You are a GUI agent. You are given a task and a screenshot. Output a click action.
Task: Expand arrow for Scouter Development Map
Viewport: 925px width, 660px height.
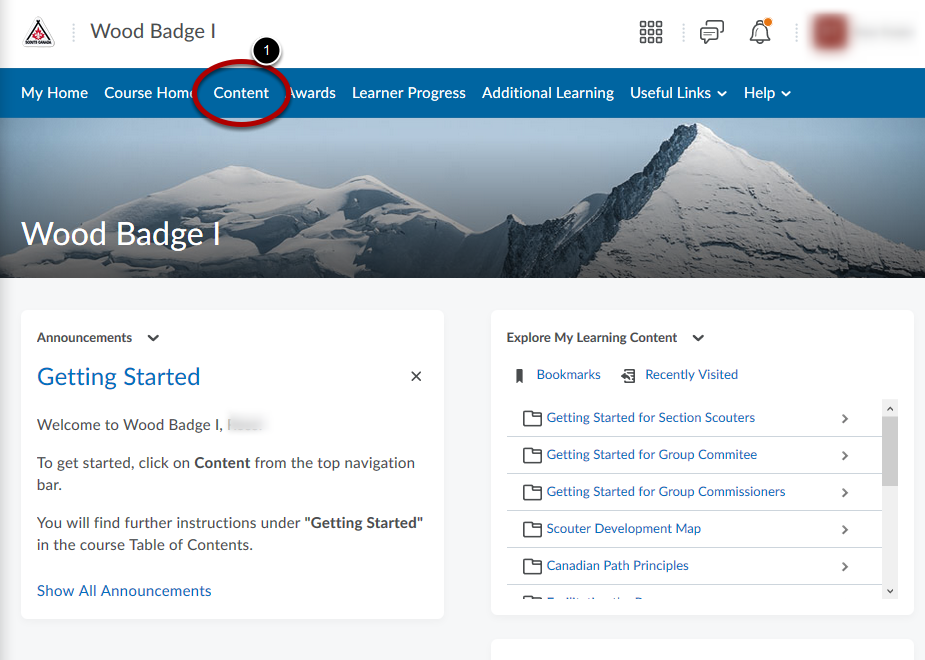tap(845, 530)
